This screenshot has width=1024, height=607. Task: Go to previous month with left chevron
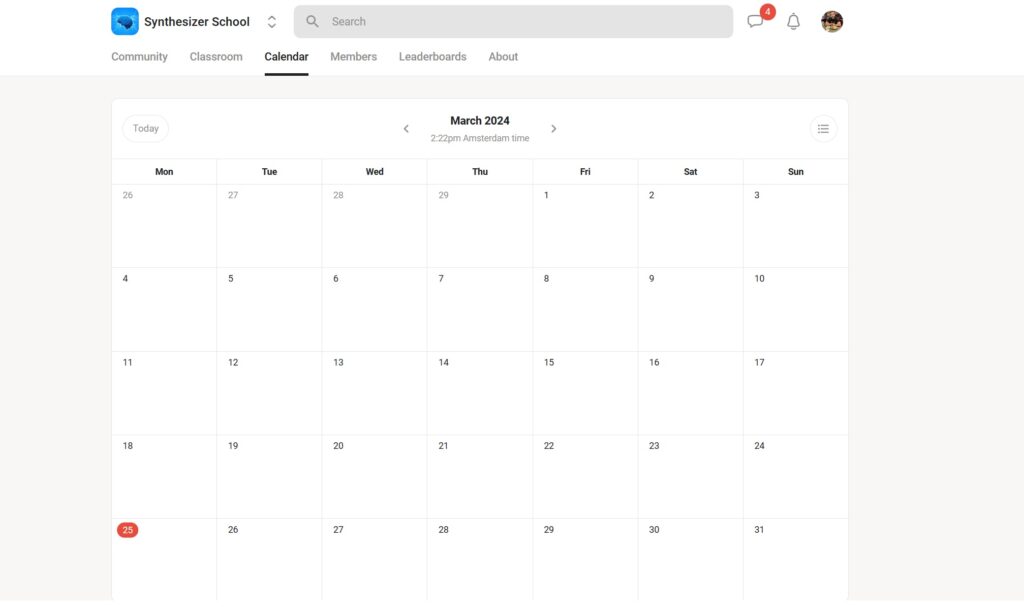coord(406,129)
